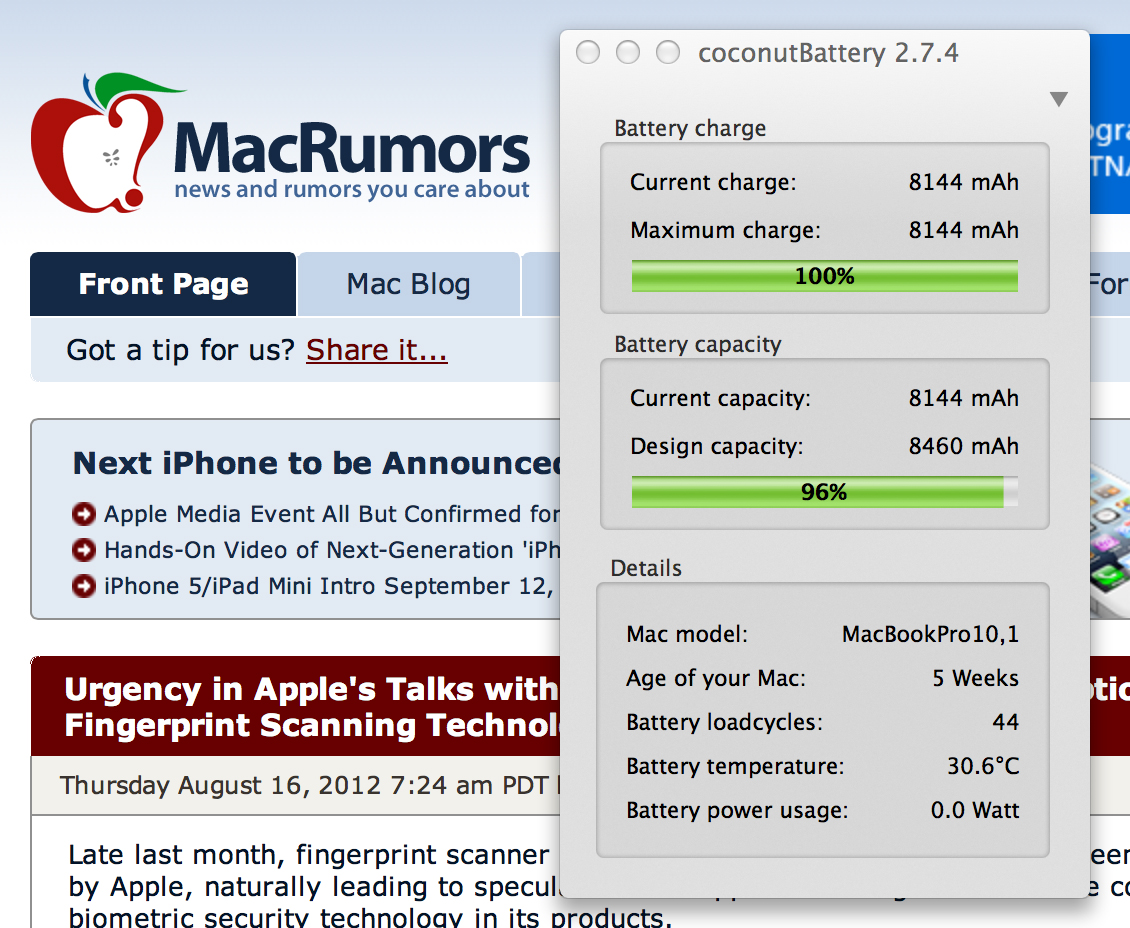This screenshot has height=928, width=1130.
Task: Click the 30.6°C battery temperature value
Action: pyautogui.click(x=983, y=766)
